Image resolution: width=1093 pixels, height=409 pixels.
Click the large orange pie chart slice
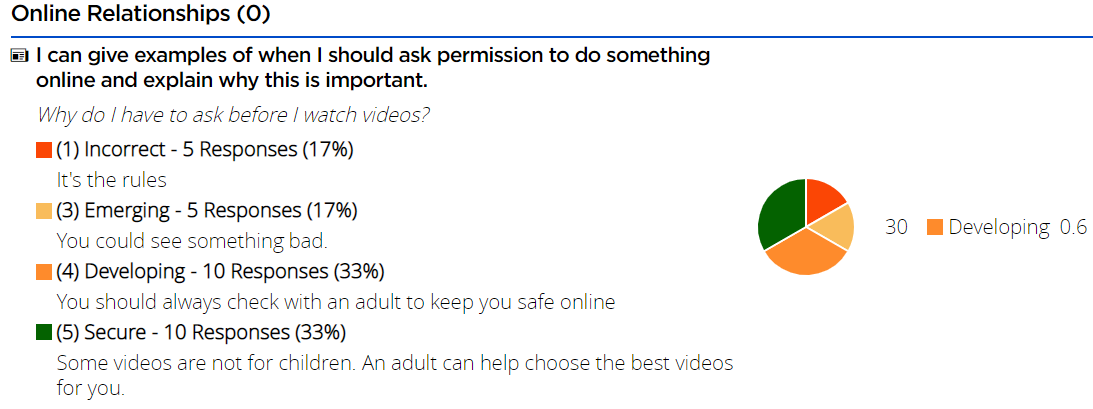click(807, 255)
